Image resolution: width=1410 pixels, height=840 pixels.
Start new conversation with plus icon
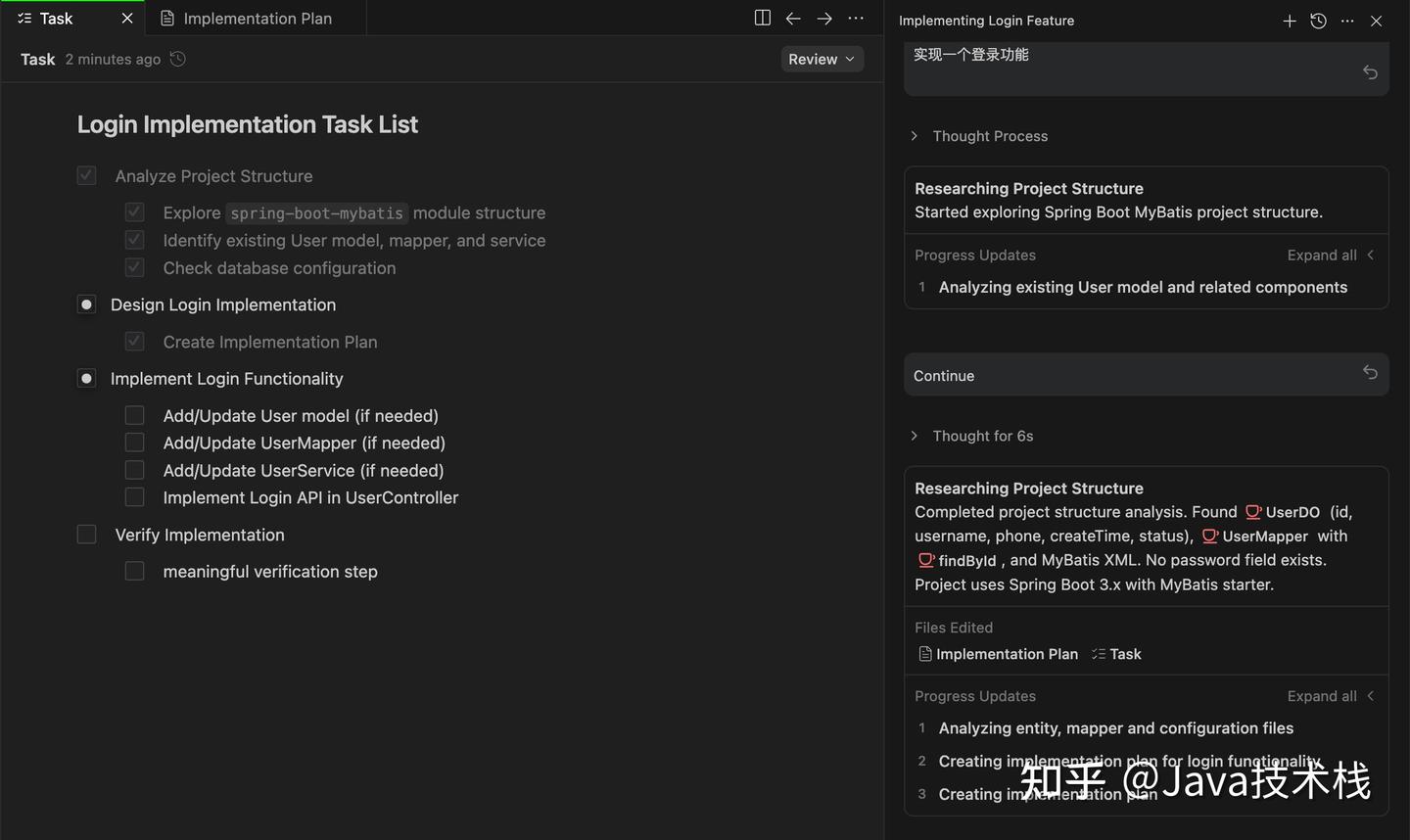(1290, 21)
